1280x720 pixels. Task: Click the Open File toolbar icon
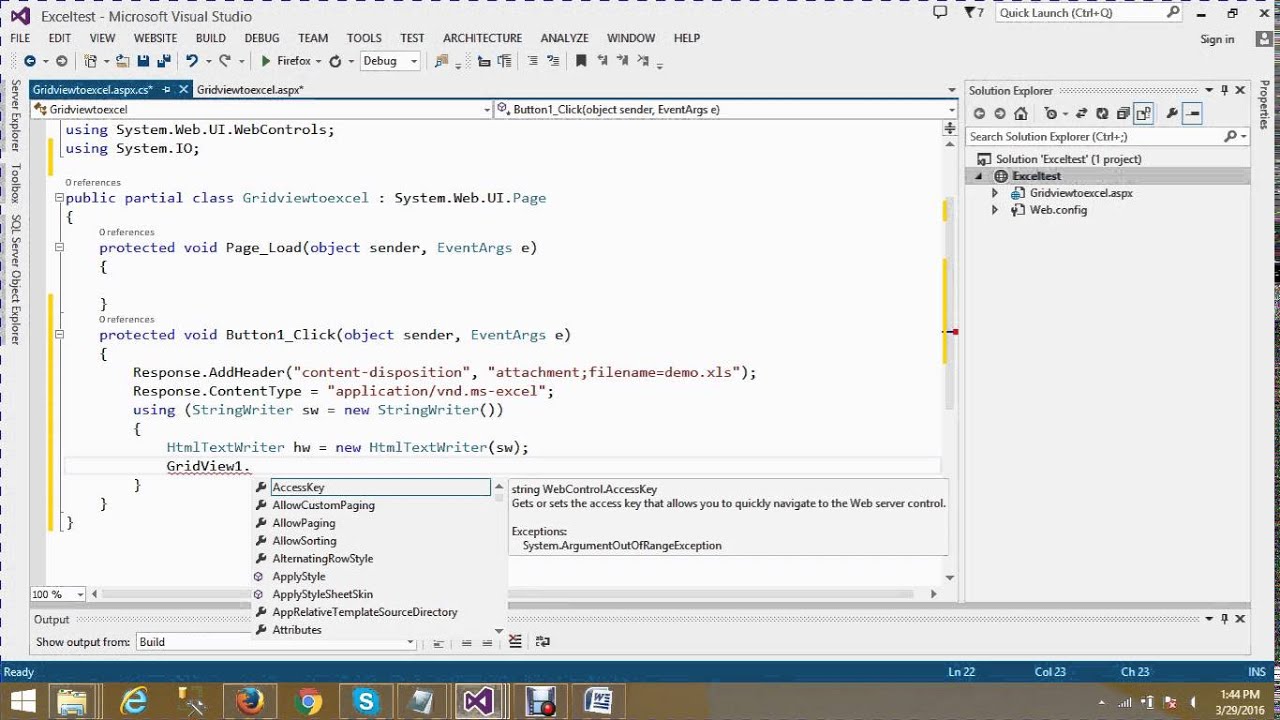[x=121, y=61]
